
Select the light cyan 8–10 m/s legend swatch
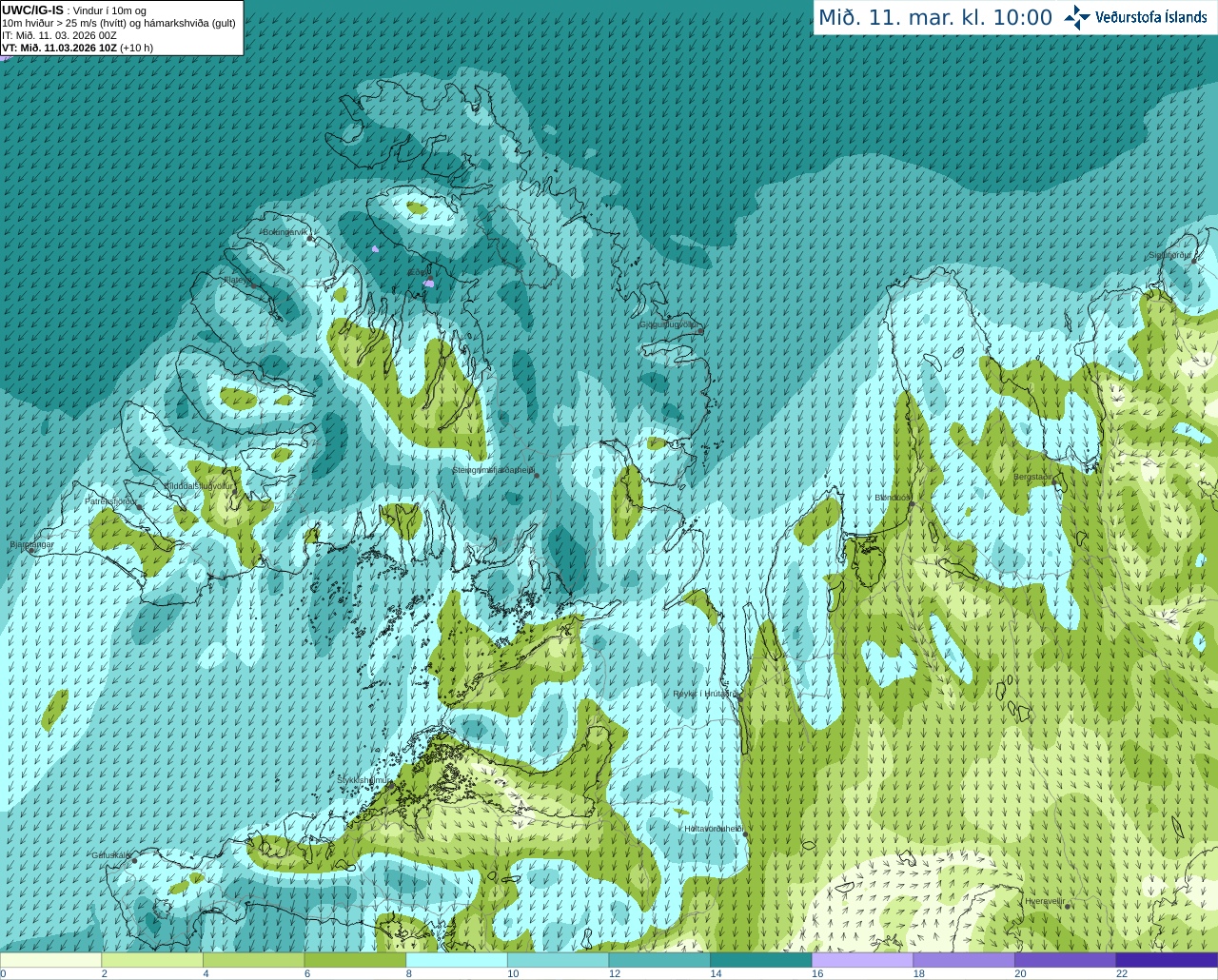click(x=457, y=960)
